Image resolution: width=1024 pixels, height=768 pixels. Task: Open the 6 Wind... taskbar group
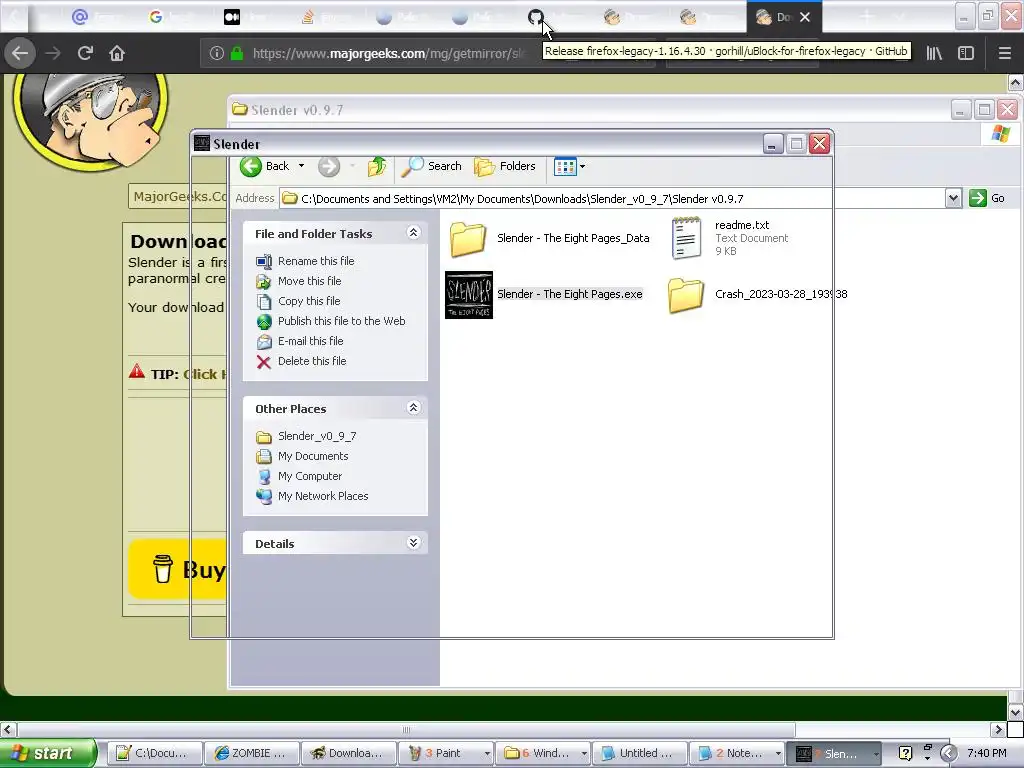coord(543,753)
